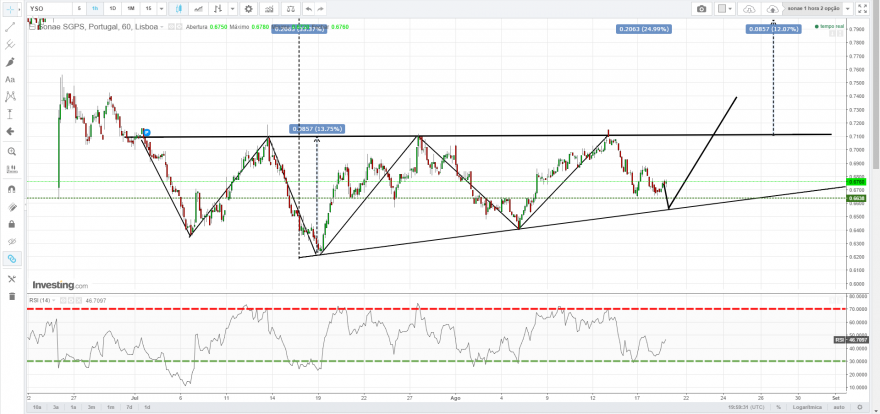Select area line chart style
The height and width of the screenshot is (414, 880).
pos(198,9)
